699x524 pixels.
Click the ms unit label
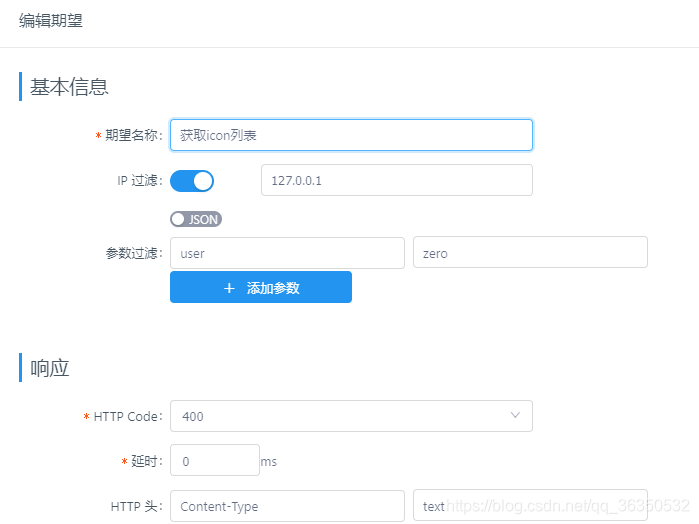tap(269, 462)
